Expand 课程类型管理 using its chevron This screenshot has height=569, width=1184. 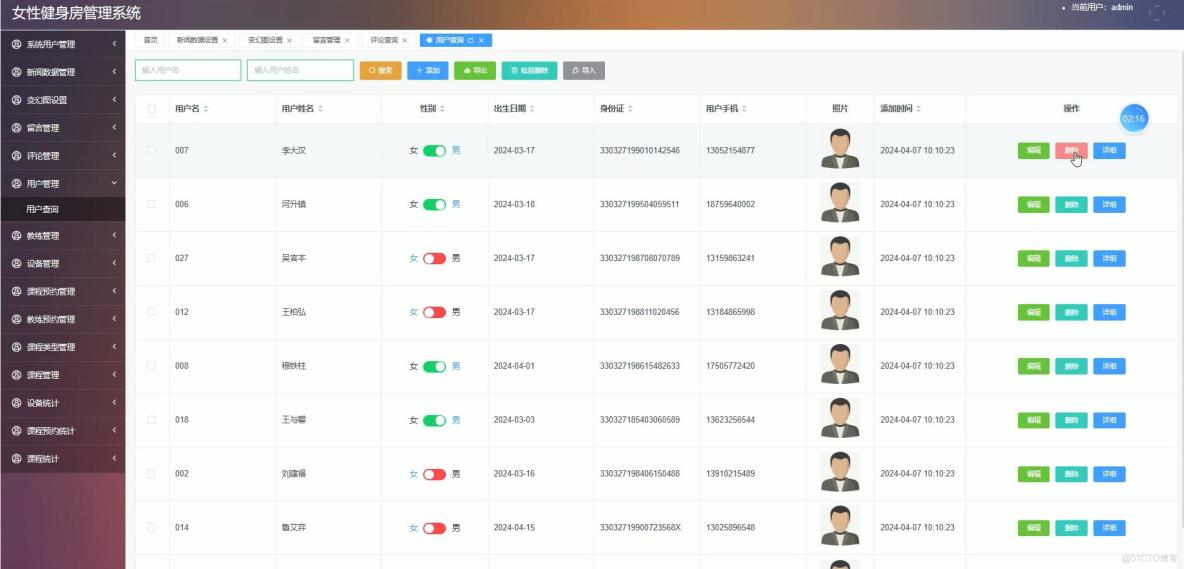point(114,346)
